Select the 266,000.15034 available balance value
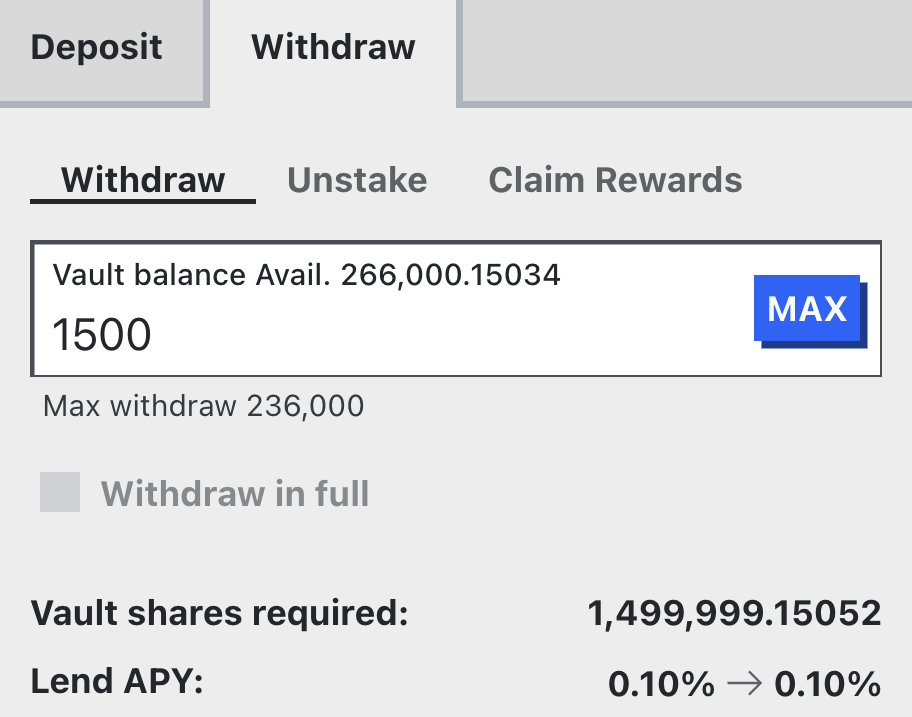Image resolution: width=912 pixels, height=717 pixels. [x=450, y=274]
